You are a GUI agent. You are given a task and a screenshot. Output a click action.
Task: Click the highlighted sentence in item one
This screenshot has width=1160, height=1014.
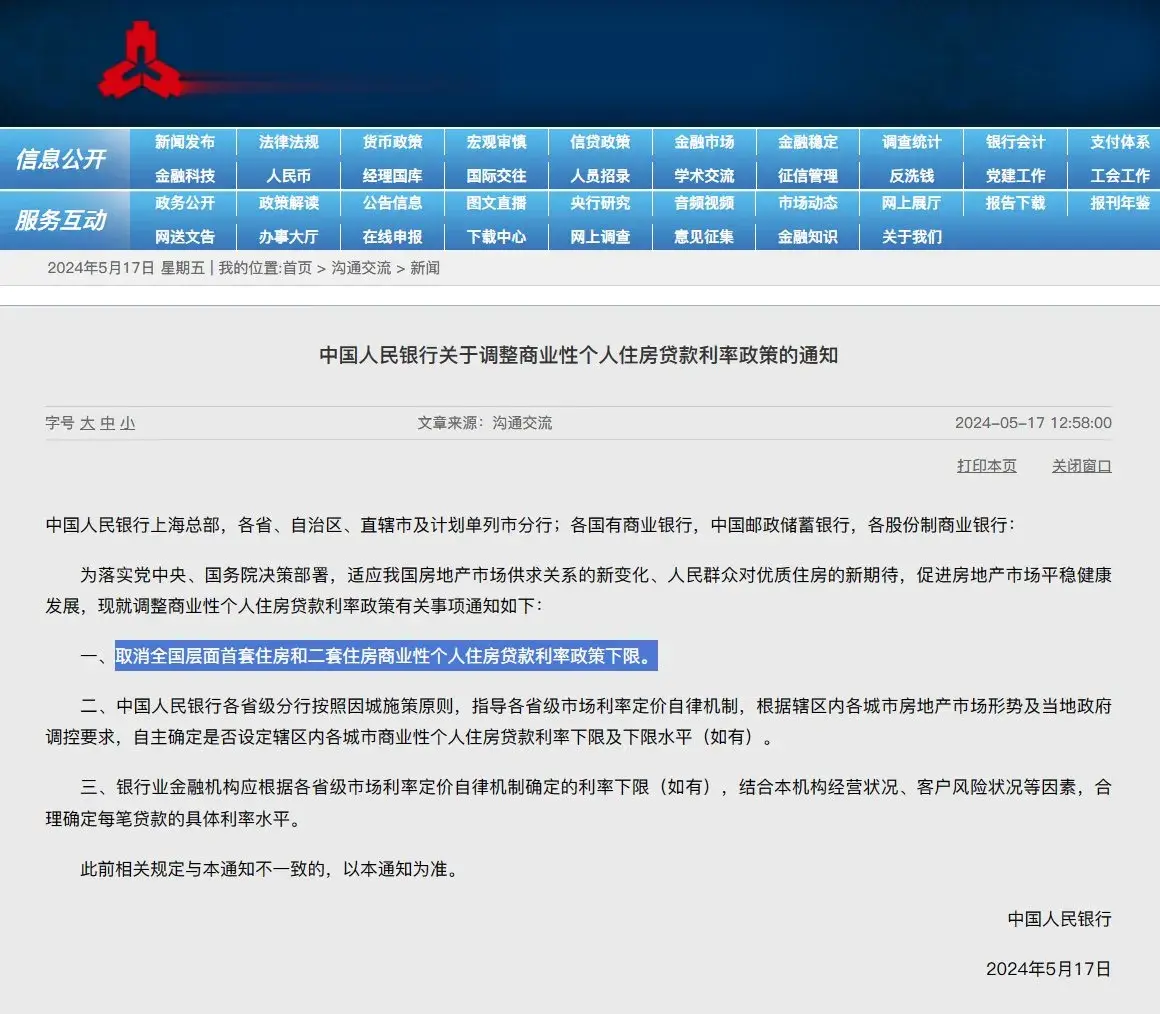click(x=386, y=656)
